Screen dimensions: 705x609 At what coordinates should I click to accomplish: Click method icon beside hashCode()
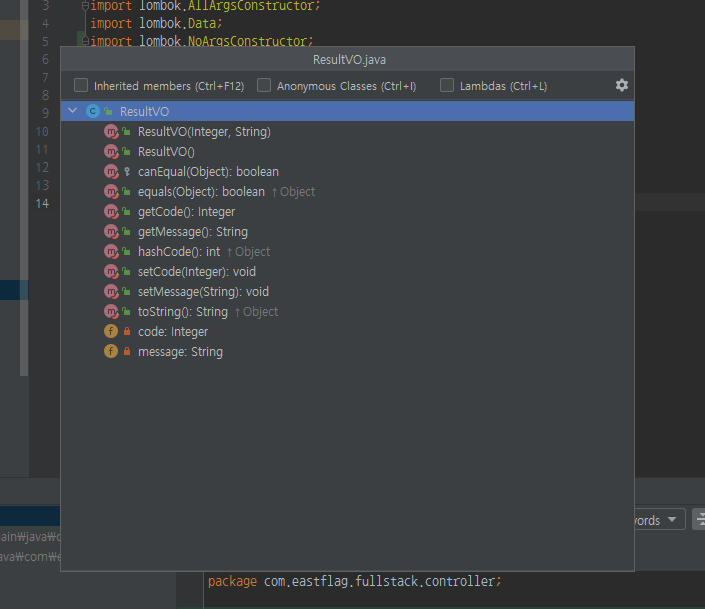111,252
